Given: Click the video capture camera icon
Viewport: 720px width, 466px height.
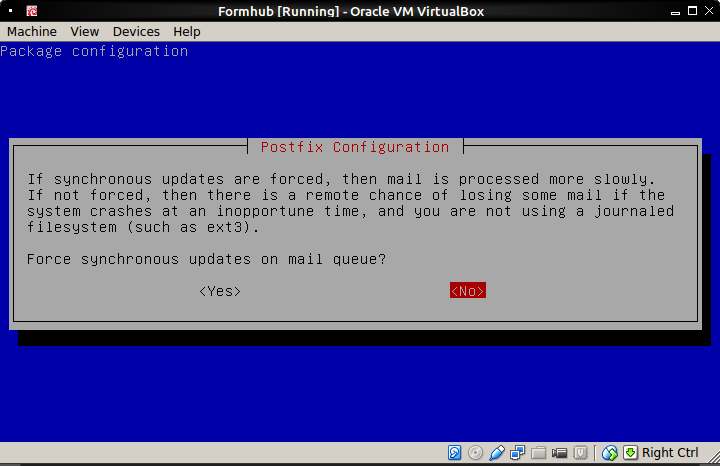Looking at the screenshot, I should tap(559, 454).
